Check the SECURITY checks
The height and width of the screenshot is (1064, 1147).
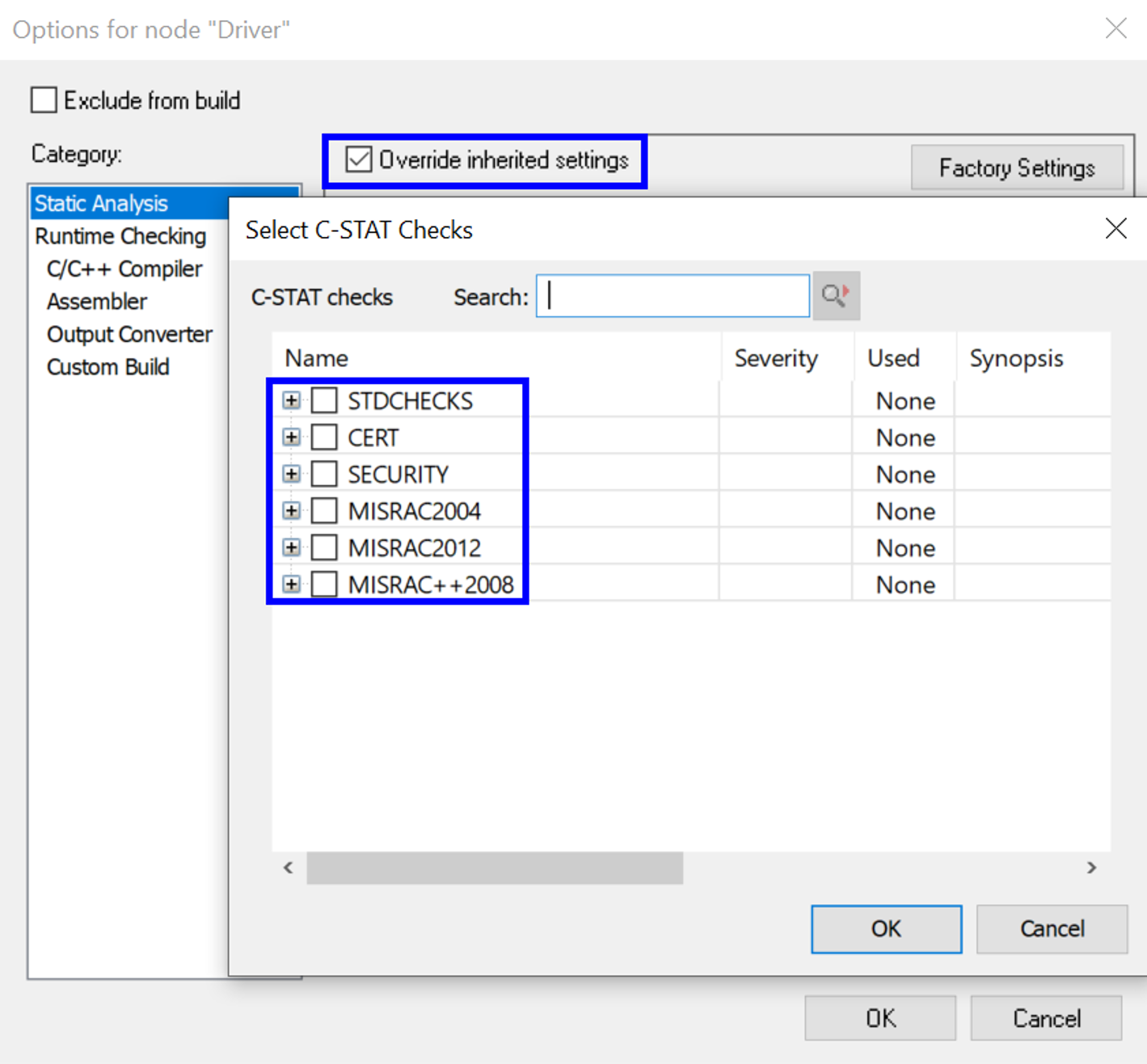pyautogui.click(x=323, y=474)
